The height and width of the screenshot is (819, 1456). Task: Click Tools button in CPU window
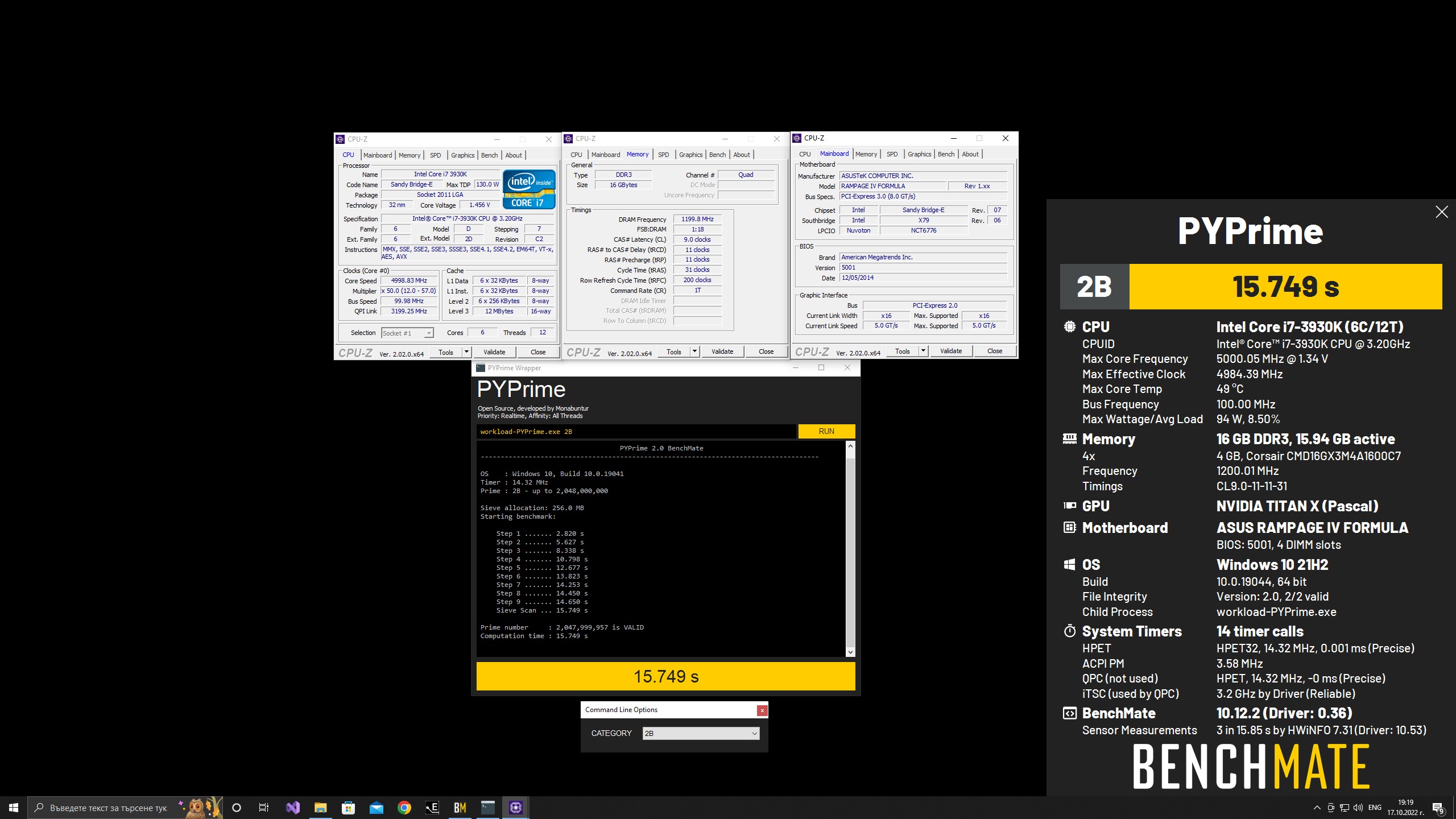446,352
